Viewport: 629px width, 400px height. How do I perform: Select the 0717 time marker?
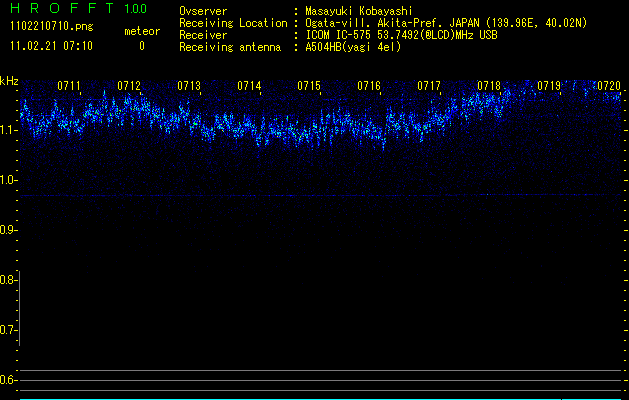(x=429, y=86)
